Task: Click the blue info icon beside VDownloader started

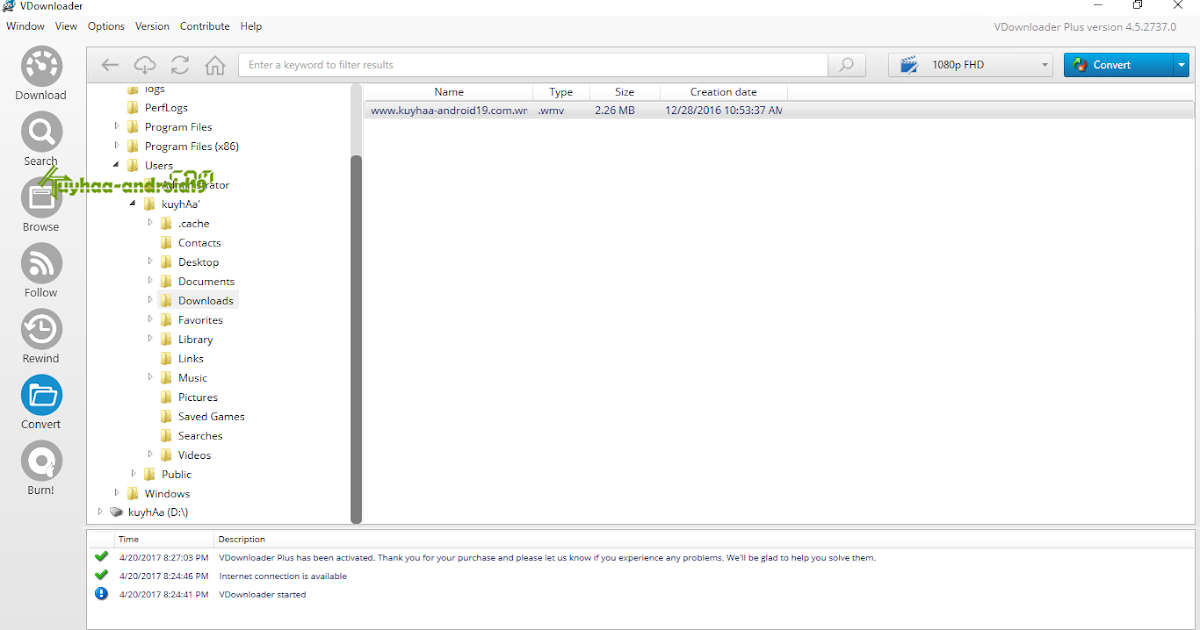Action: (x=101, y=594)
